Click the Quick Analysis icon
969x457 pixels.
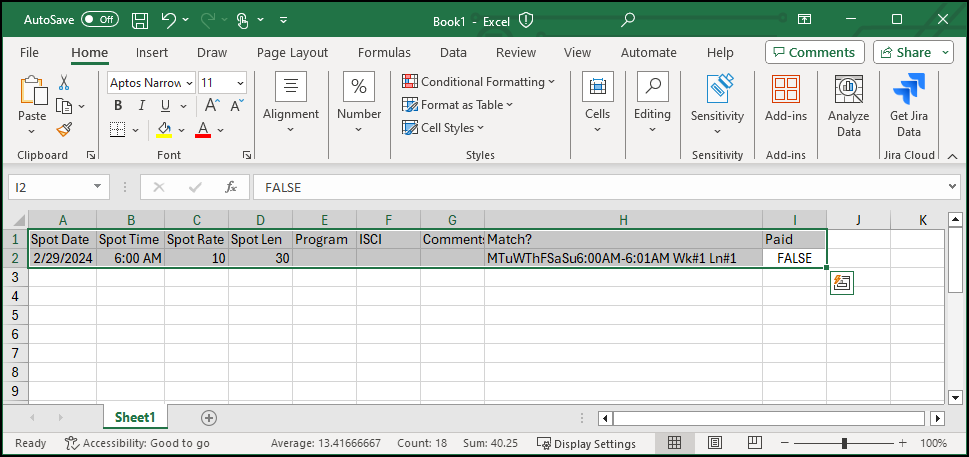click(x=842, y=283)
